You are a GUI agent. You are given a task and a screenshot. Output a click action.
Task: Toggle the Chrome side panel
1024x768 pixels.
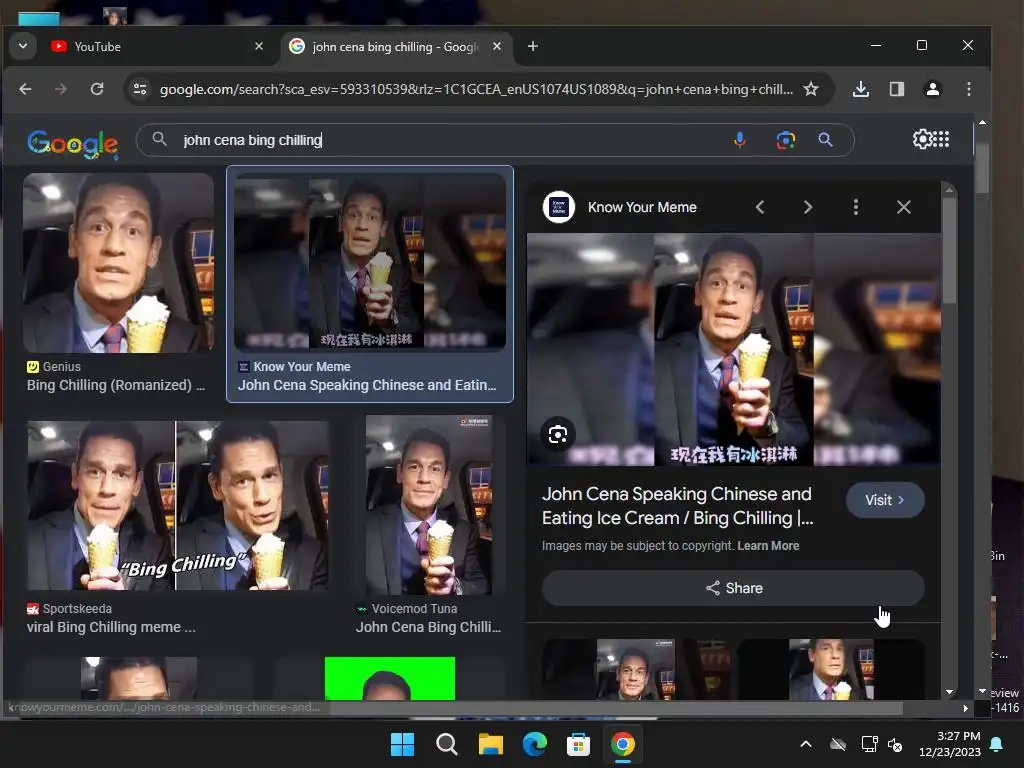point(897,89)
